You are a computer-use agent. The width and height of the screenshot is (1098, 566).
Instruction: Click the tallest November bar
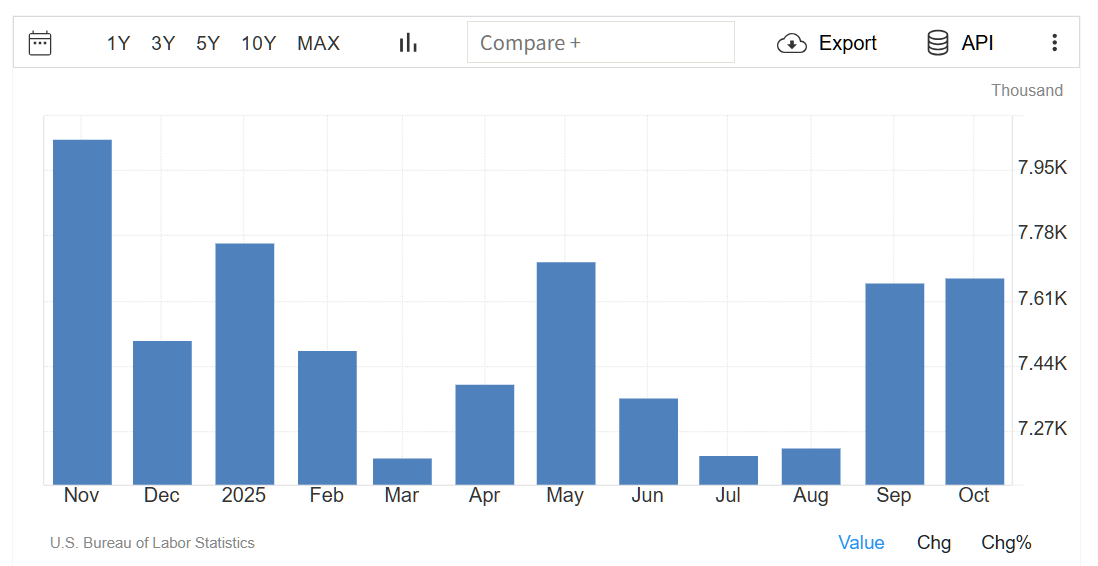pos(82,310)
